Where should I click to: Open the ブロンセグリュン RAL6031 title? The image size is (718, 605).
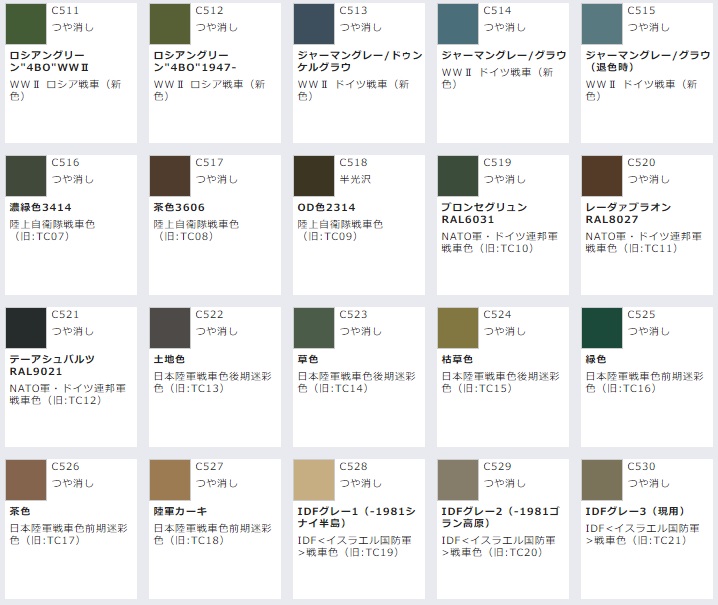[484, 213]
